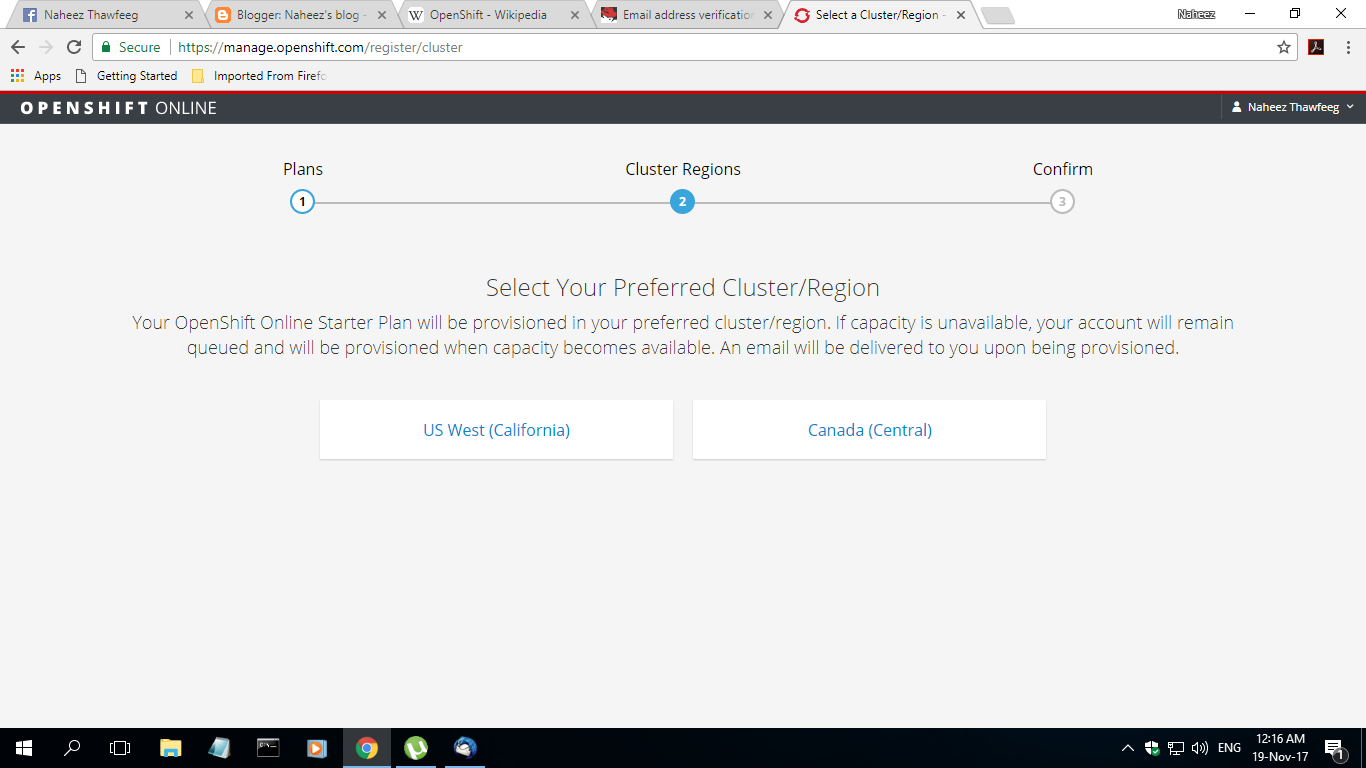Open the media player taskbar icon
1366x768 pixels.
click(x=317, y=747)
